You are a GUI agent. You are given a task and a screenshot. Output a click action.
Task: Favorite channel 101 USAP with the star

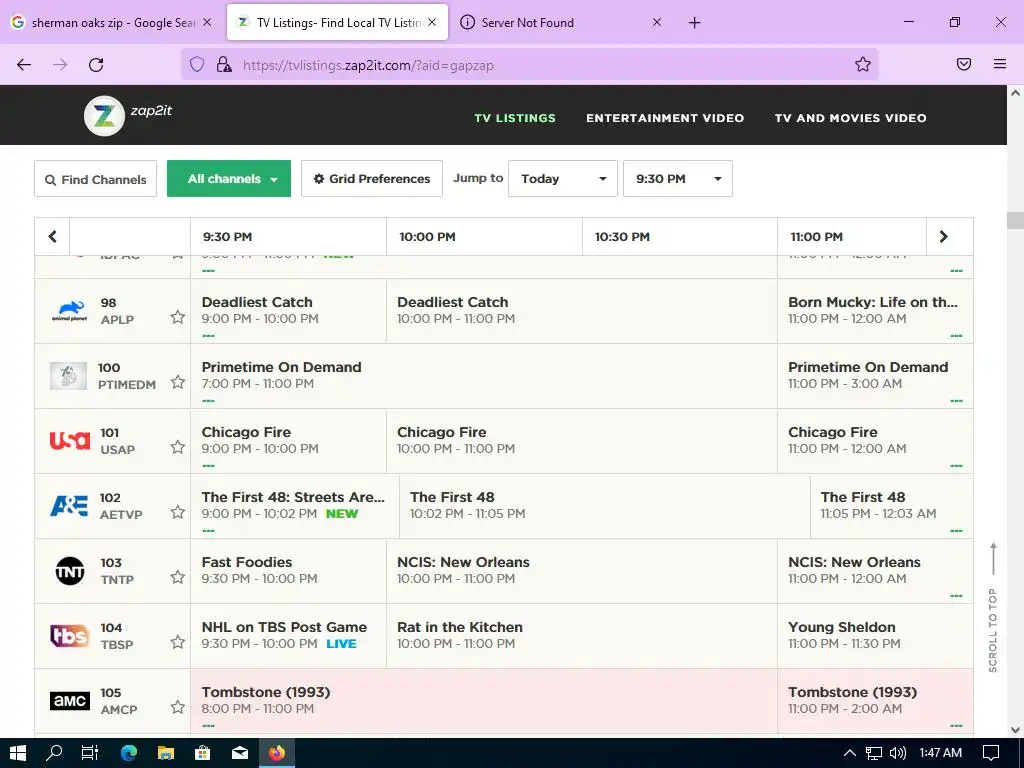click(178, 447)
